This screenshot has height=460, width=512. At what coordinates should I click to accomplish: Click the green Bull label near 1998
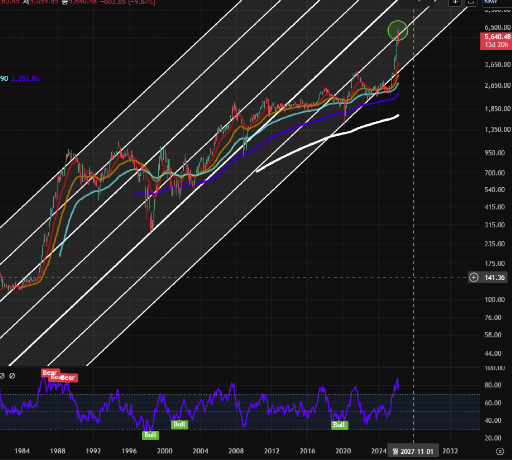[x=150, y=435]
